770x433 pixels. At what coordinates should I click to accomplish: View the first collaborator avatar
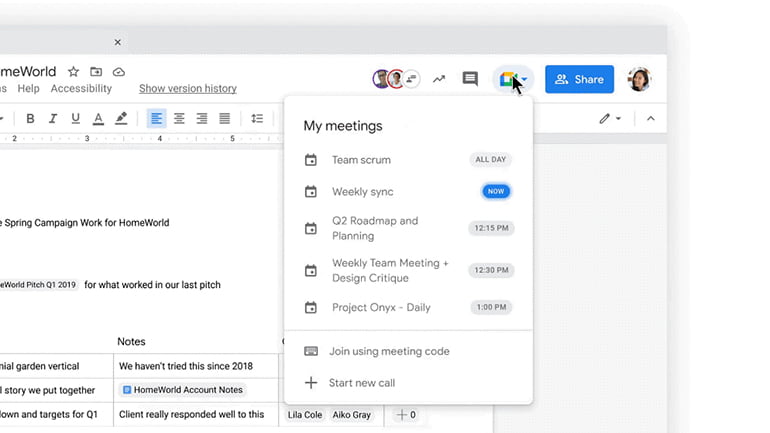click(381, 79)
